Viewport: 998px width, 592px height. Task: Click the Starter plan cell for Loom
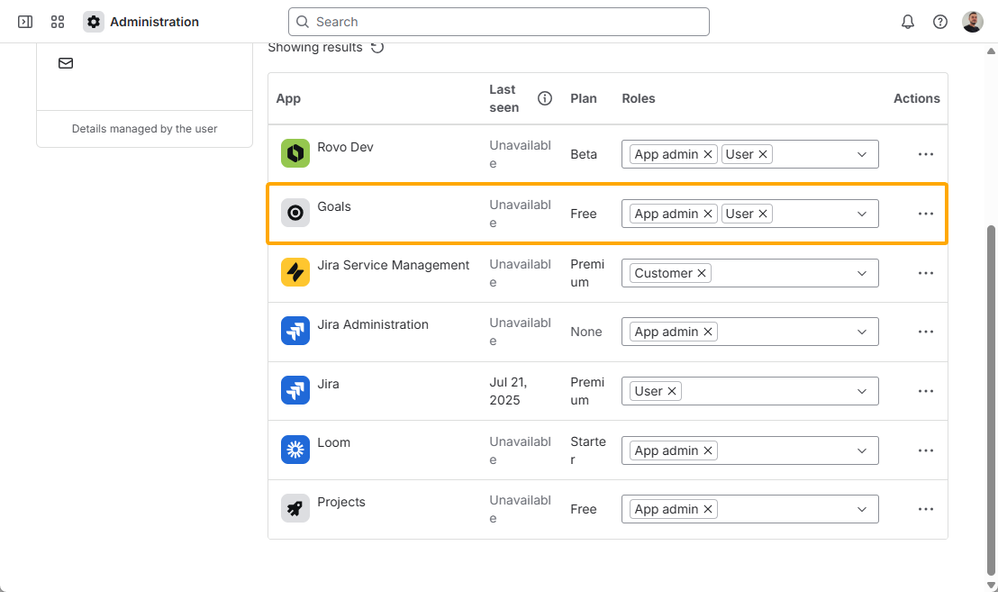(x=588, y=451)
